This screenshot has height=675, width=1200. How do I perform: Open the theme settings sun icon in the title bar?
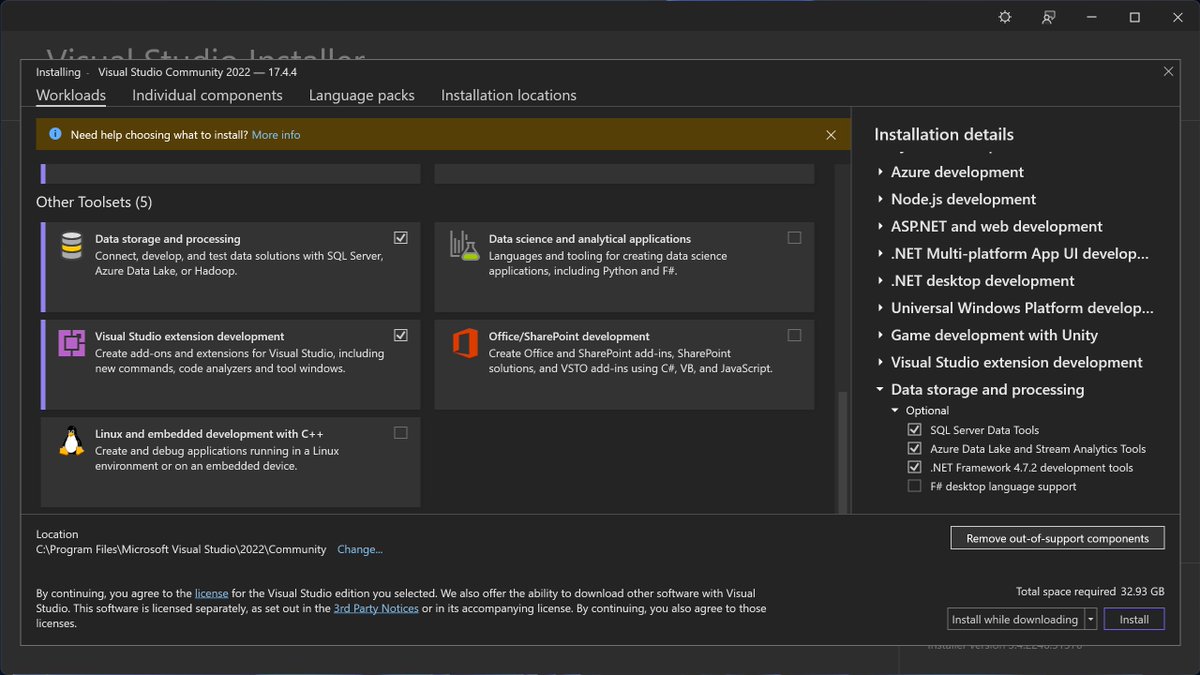[x=1005, y=17]
